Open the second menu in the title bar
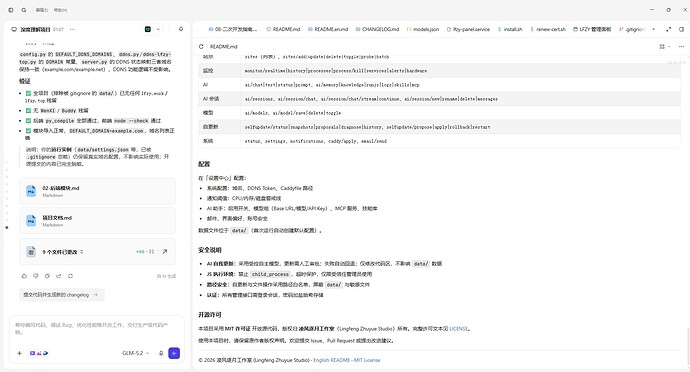This screenshot has width=690, height=372. coord(60,10)
